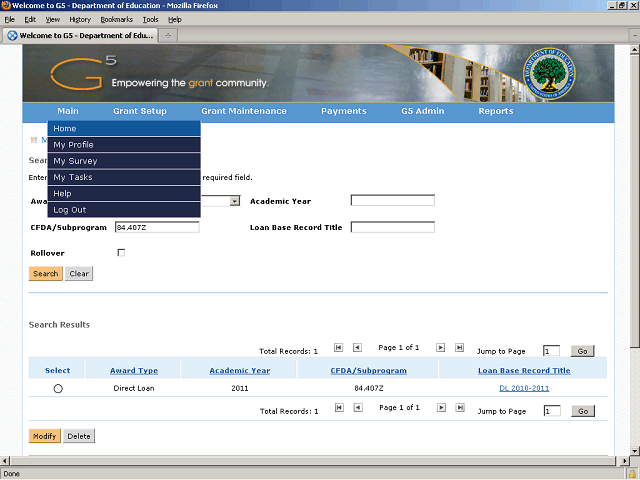
Task: Open Firefox Tools menu
Action: [150, 20]
